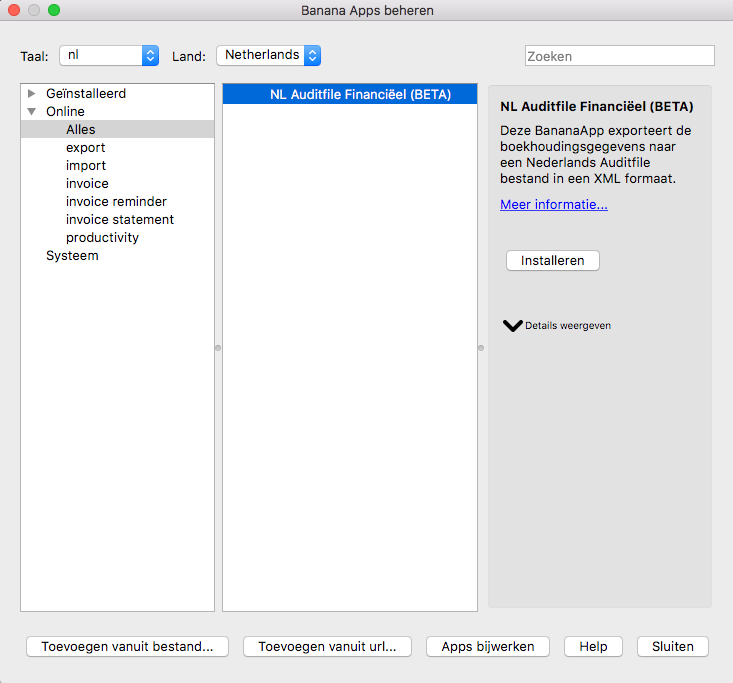Click the Zoeken search field
733x683 pixels.
(619, 56)
